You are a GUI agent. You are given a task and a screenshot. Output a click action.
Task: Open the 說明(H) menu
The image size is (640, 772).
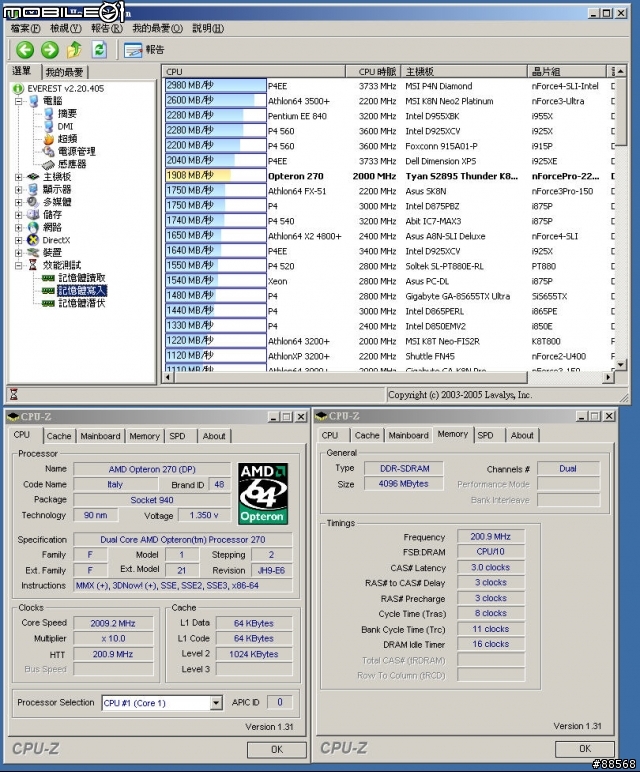coord(208,29)
